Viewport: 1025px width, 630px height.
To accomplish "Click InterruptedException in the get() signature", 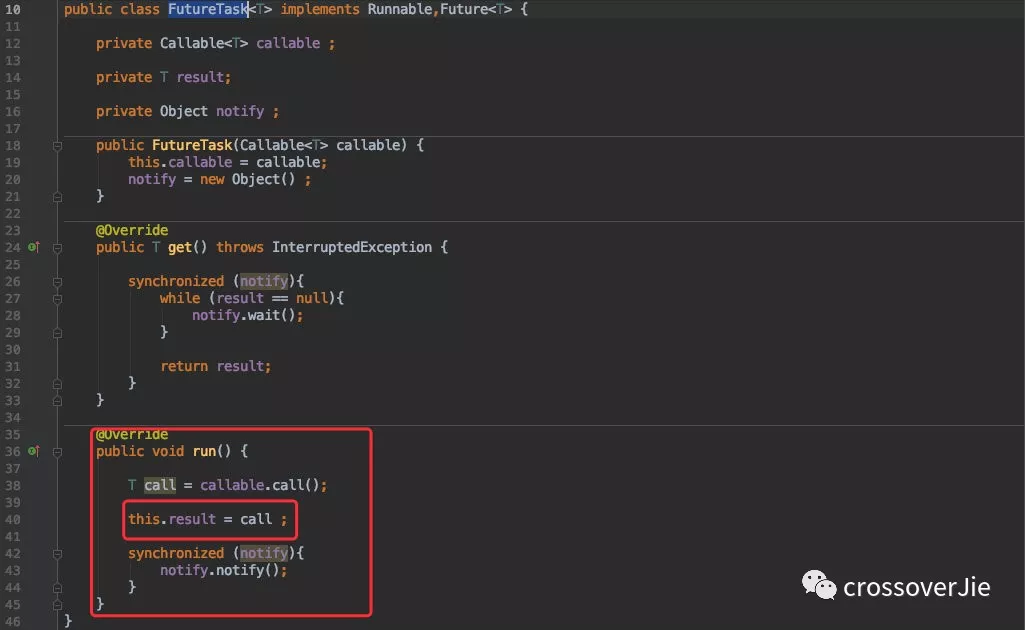I will 352,247.
